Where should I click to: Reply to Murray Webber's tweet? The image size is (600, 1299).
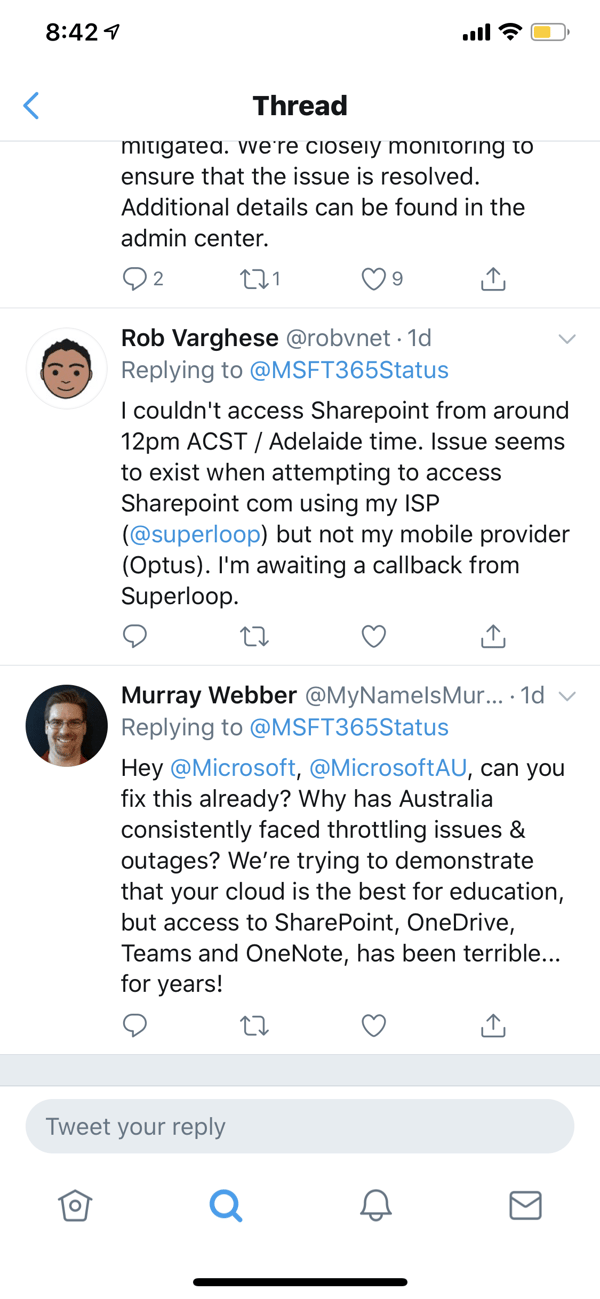coord(135,1025)
